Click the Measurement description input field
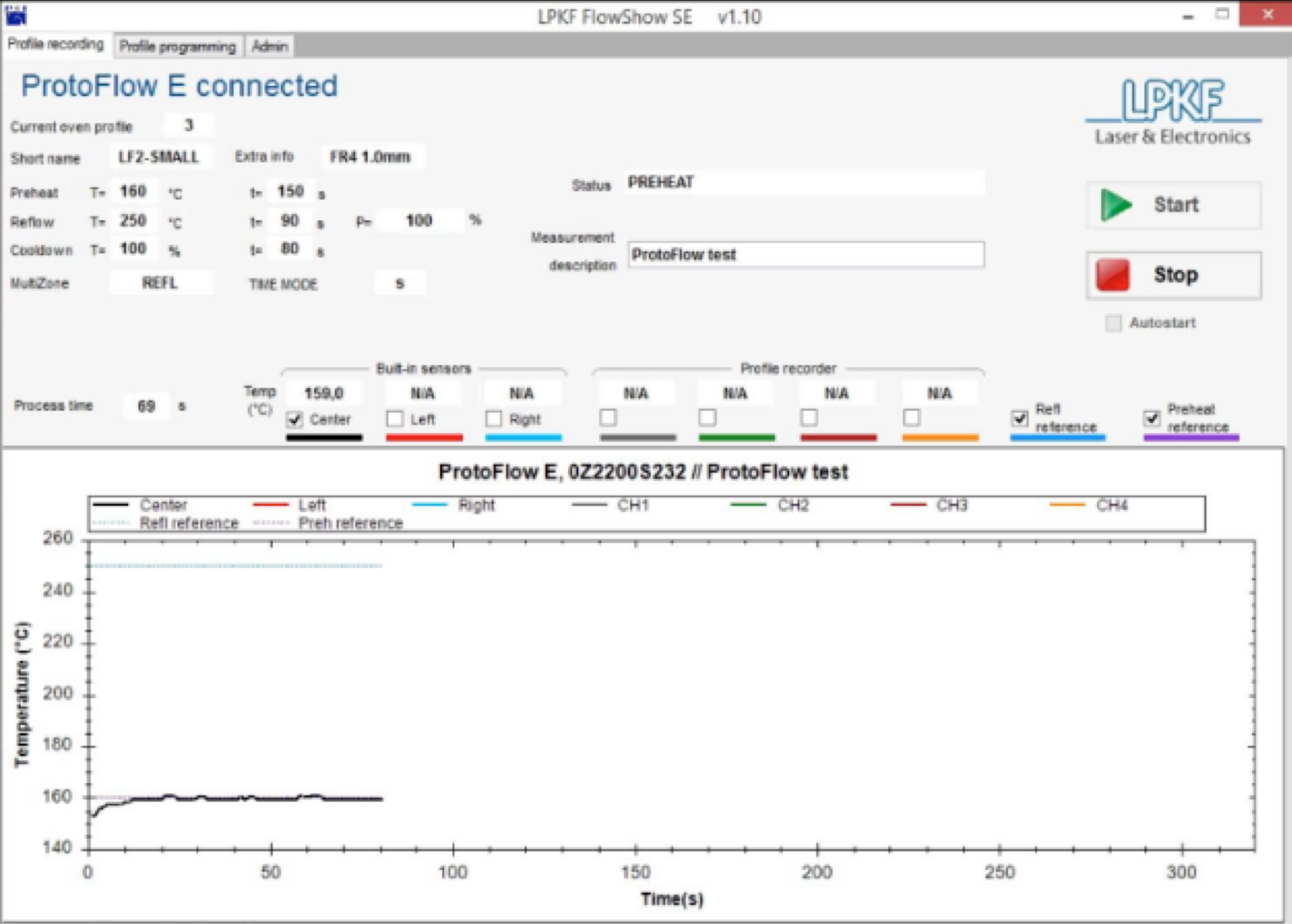The height and width of the screenshot is (924, 1292). click(x=805, y=254)
